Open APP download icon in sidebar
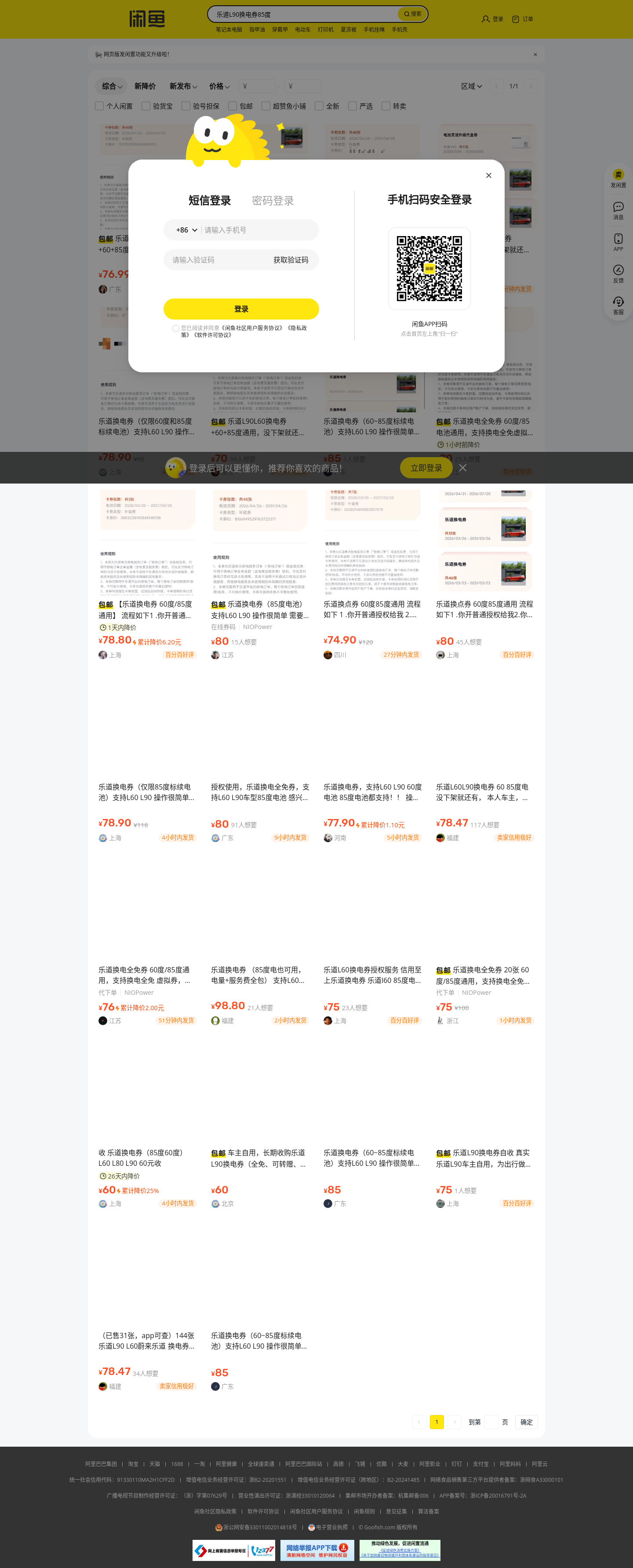This screenshot has height=1568, width=633. pos(618,242)
